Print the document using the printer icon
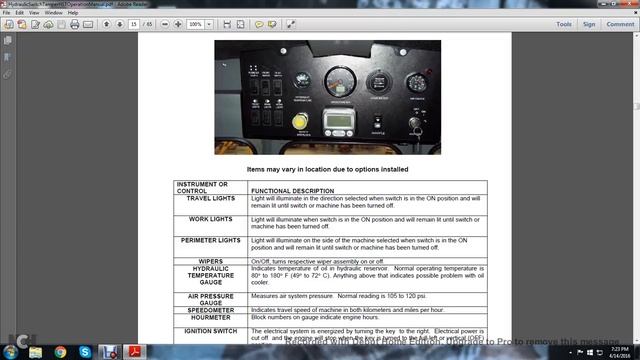640x360 pixels. (74, 24)
